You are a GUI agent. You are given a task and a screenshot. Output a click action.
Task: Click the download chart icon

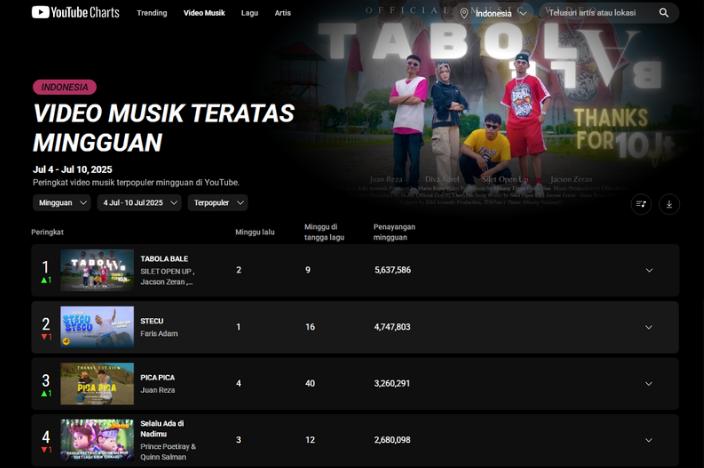[x=669, y=204]
